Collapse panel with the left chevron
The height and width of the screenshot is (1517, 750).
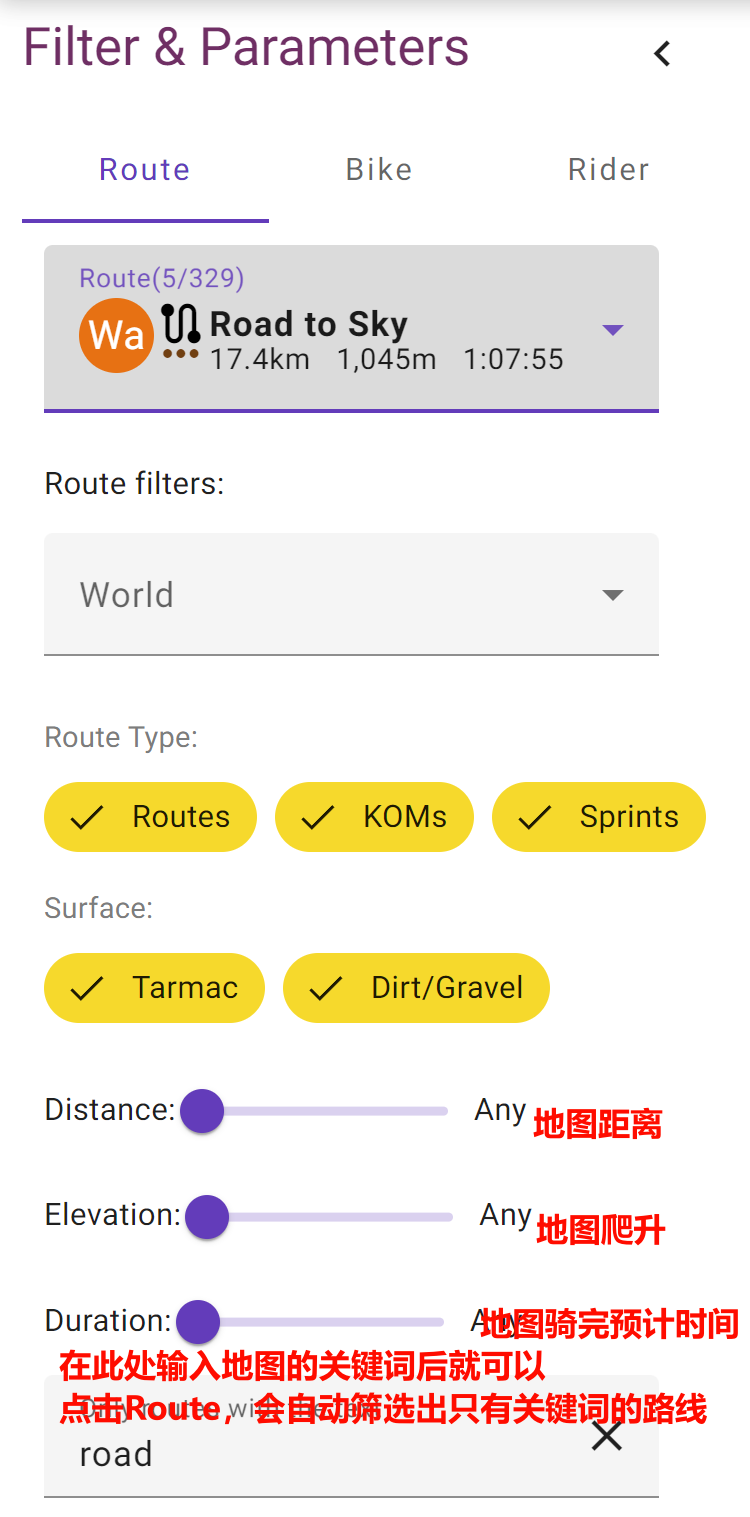[x=661, y=54]
